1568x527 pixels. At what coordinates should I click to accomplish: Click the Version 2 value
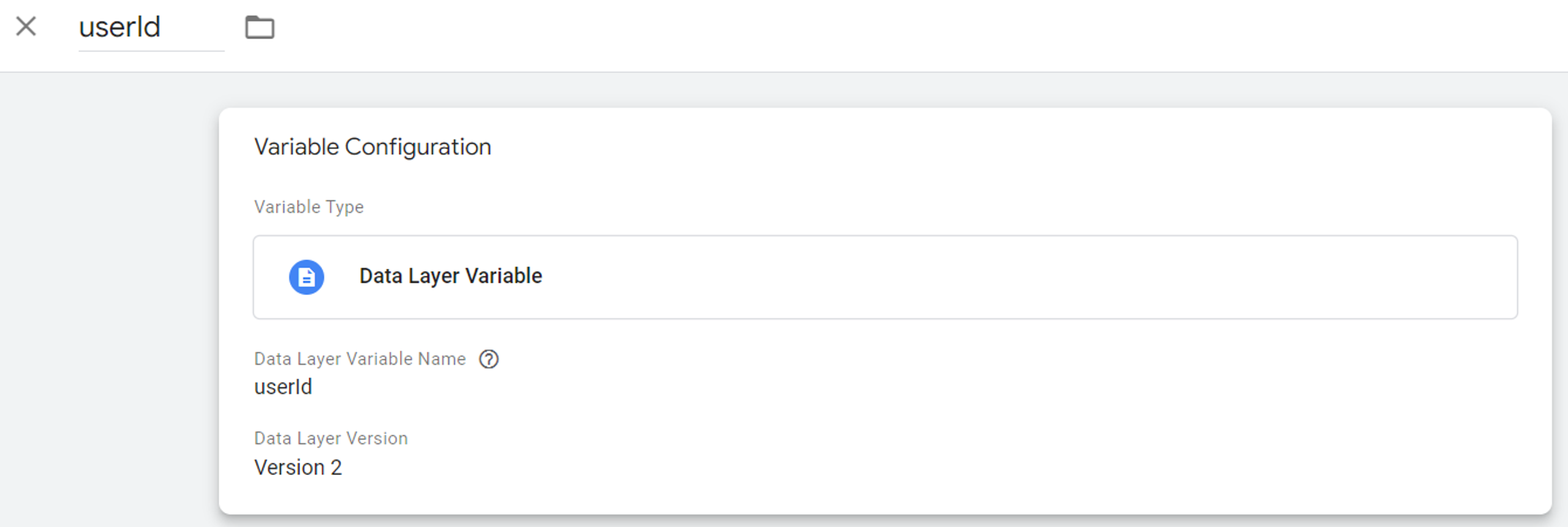(x=298, y=468)
